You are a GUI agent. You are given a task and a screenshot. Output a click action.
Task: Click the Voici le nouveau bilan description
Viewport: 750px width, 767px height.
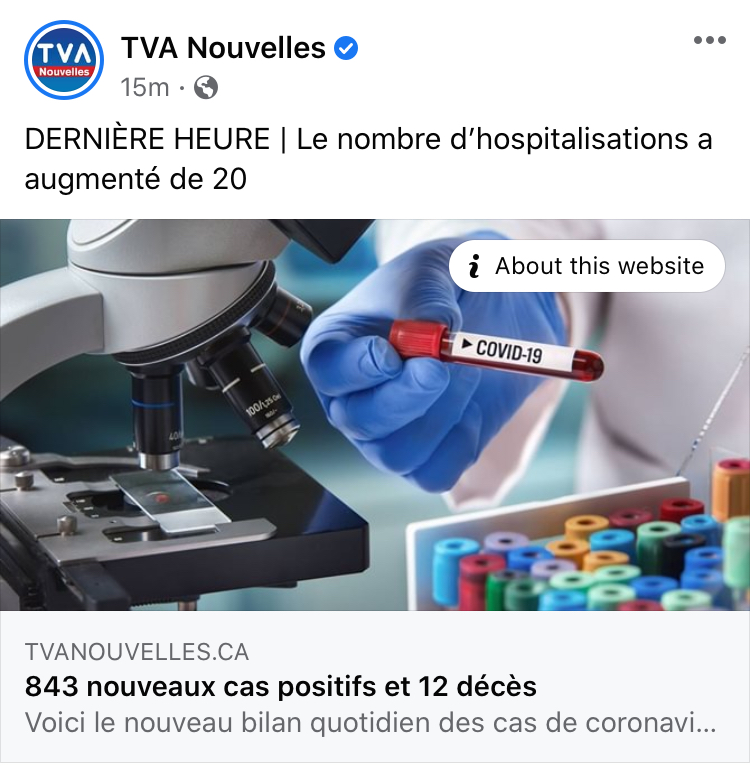point(370,722)
